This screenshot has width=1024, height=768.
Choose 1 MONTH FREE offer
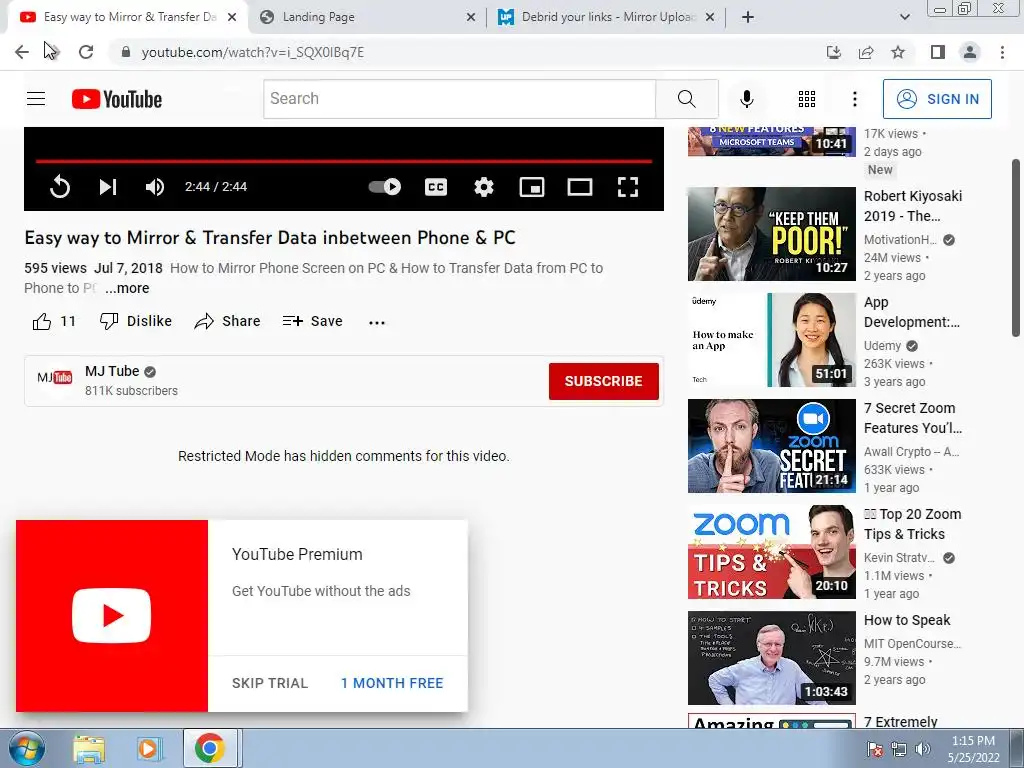(392, 683)
